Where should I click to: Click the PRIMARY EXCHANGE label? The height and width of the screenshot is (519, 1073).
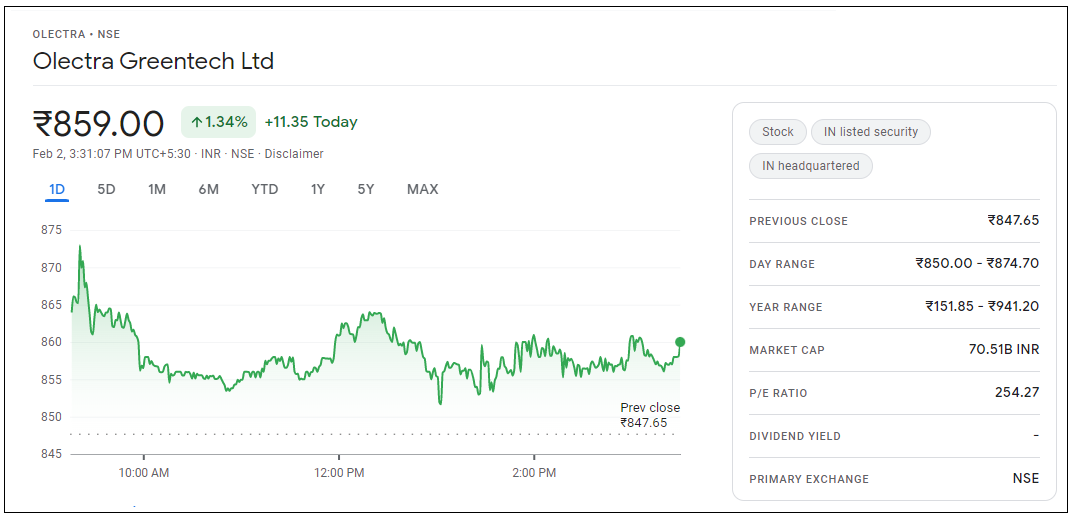click(x=809, y=479)
